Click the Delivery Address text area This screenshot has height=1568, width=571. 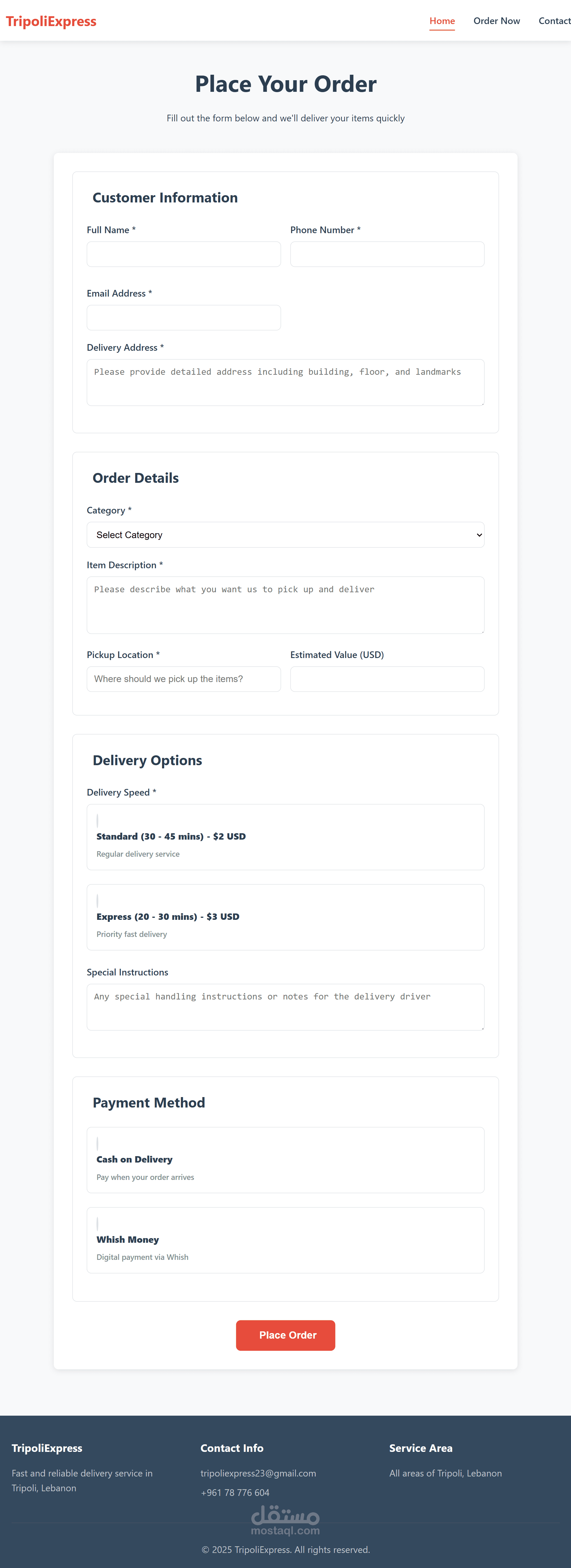point(285,382)
